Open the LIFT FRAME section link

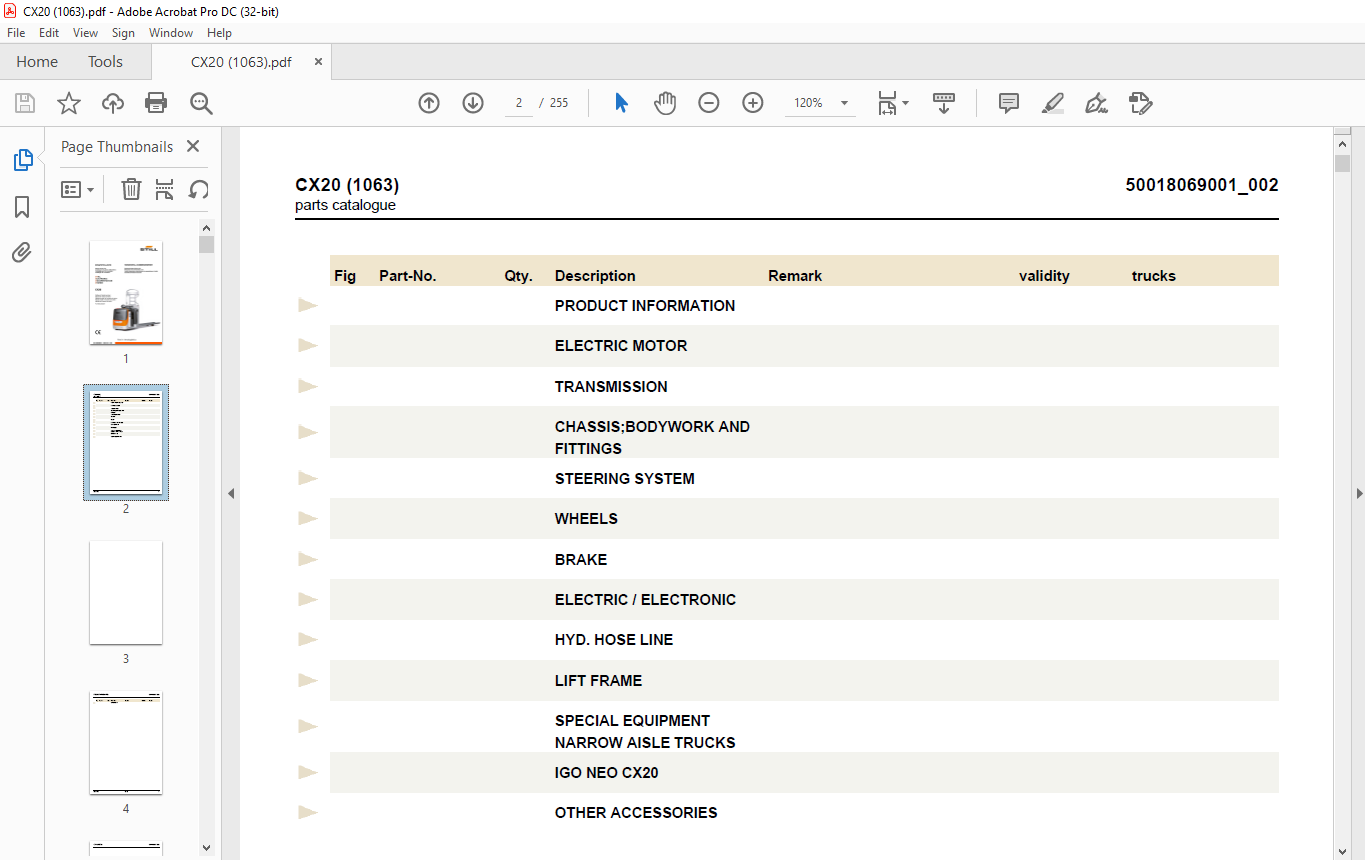[x=598, y=681]
